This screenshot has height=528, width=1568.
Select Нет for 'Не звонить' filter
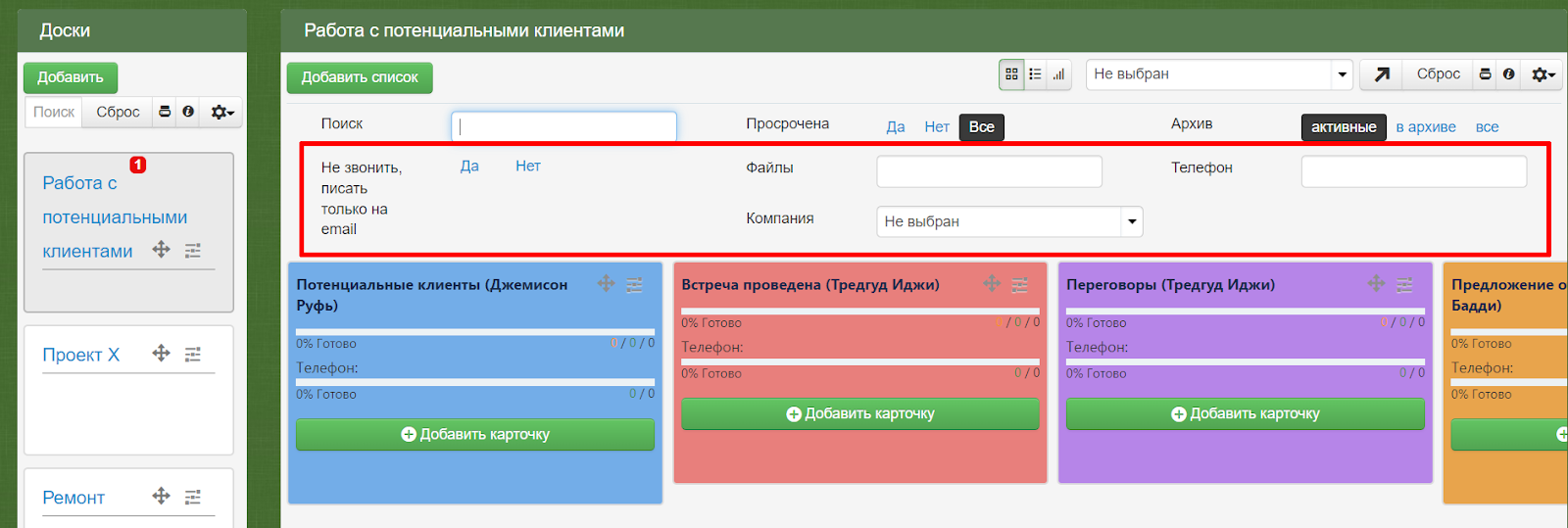528,166
